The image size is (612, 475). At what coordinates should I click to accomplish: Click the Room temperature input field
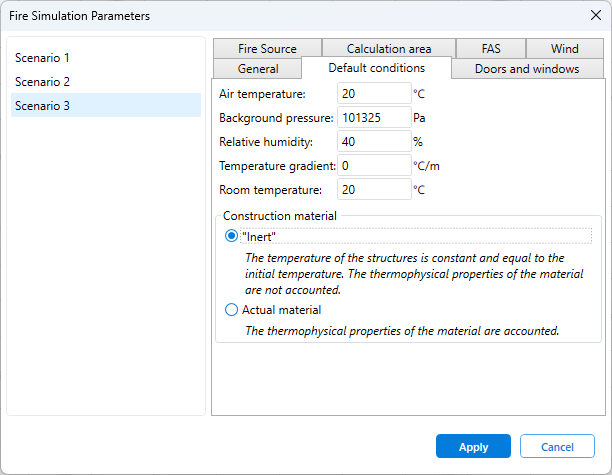pyautogui.click(x=374, y=190)
